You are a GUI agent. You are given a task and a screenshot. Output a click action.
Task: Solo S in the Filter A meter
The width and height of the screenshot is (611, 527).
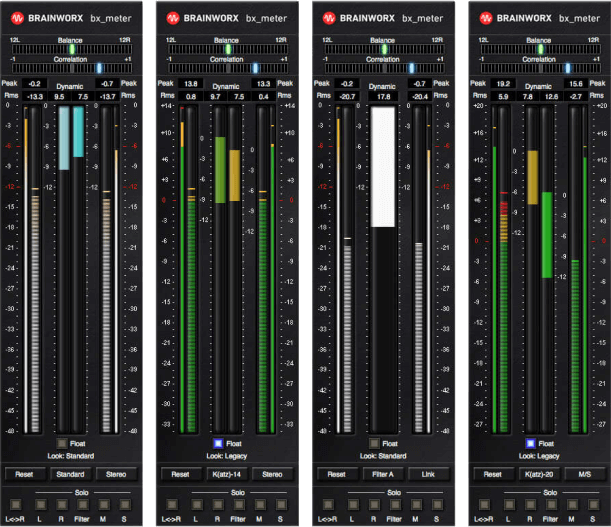[x=437, y=504]
